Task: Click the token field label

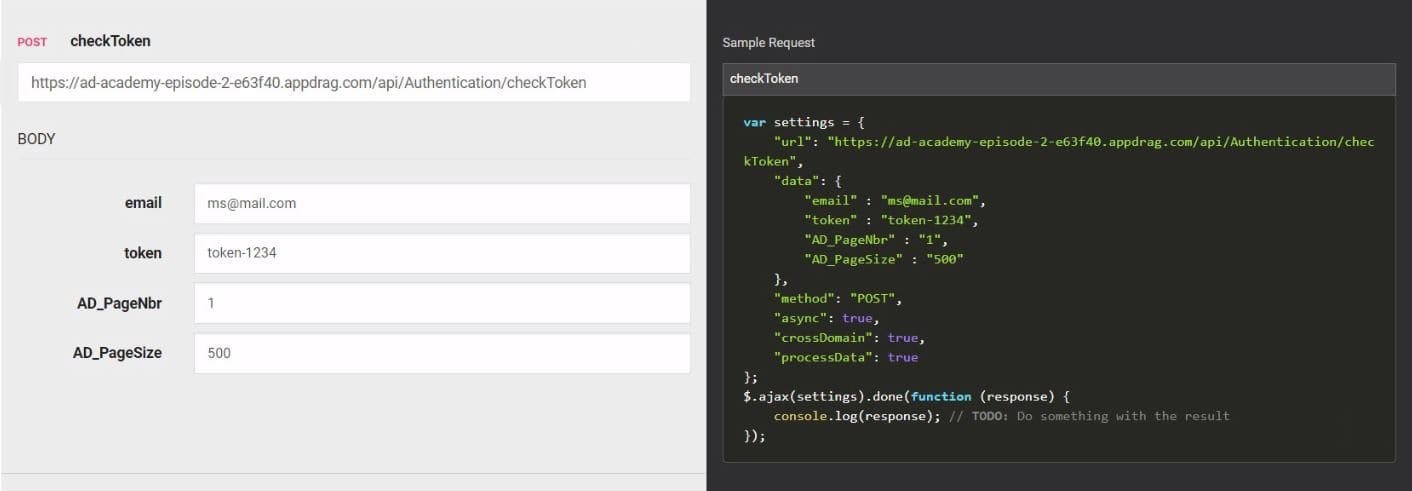Action: click(142, 253)
